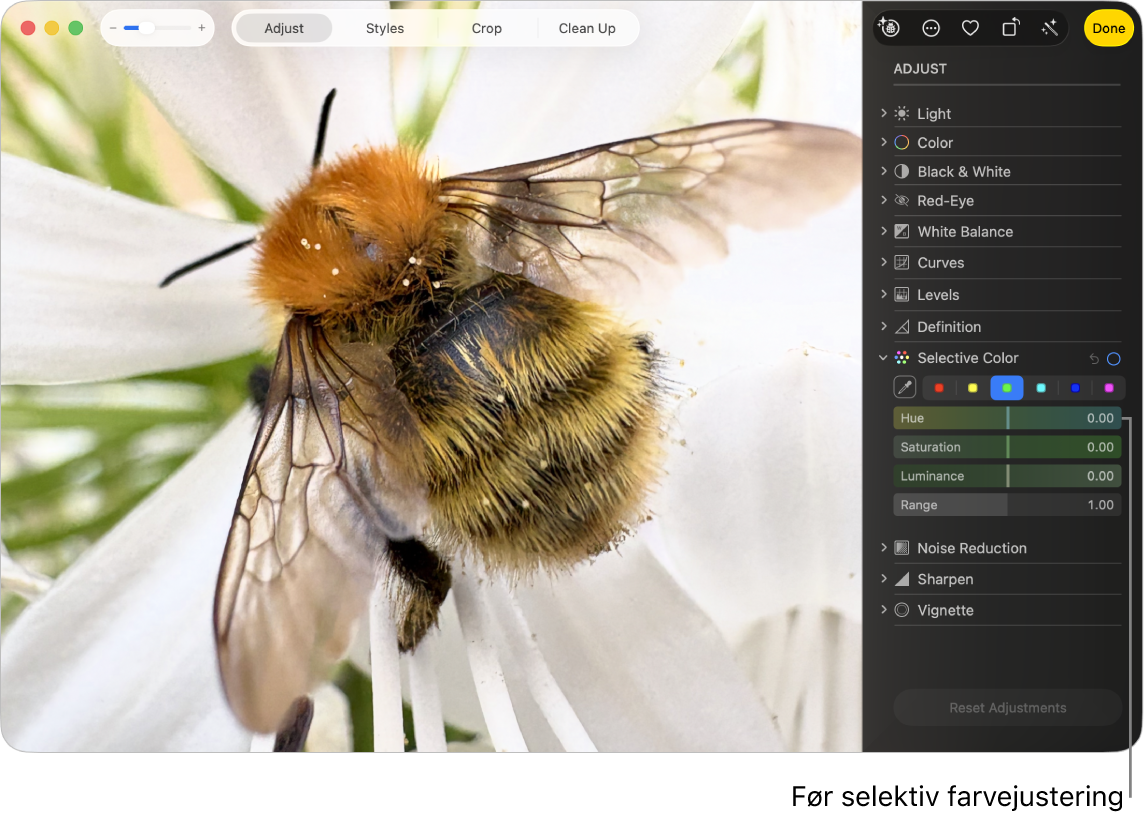Choose the cyan color swatch
This screenshot has height=817, width=1146.
[1041, 388]
